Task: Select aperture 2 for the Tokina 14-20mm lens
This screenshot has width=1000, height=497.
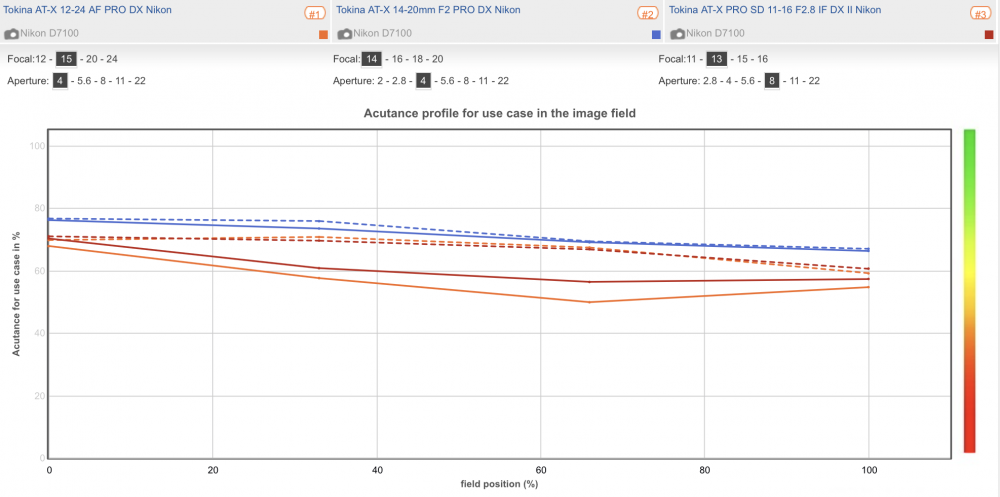Action: (x=380, y=81)
